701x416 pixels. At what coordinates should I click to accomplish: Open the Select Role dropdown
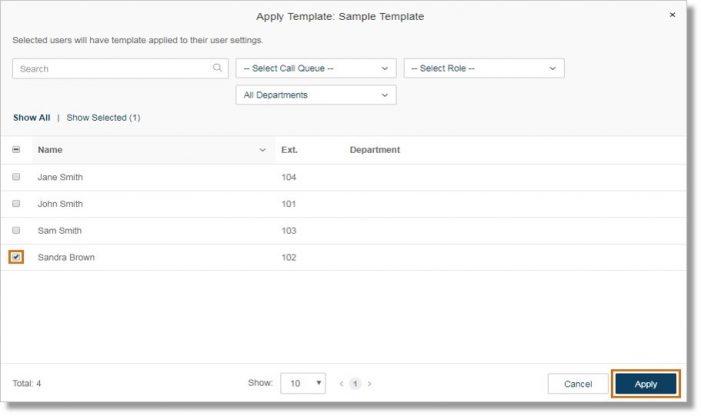coord(484,68)
